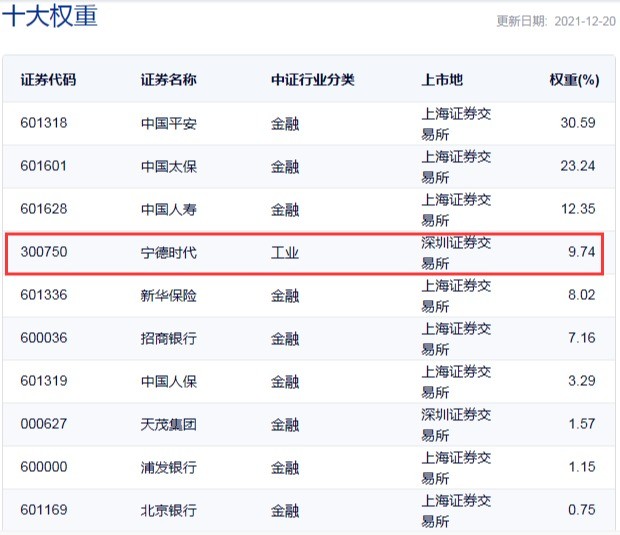Screen dimensions: 620x535
Task: Select security code 601601
Action: (44, 166)
